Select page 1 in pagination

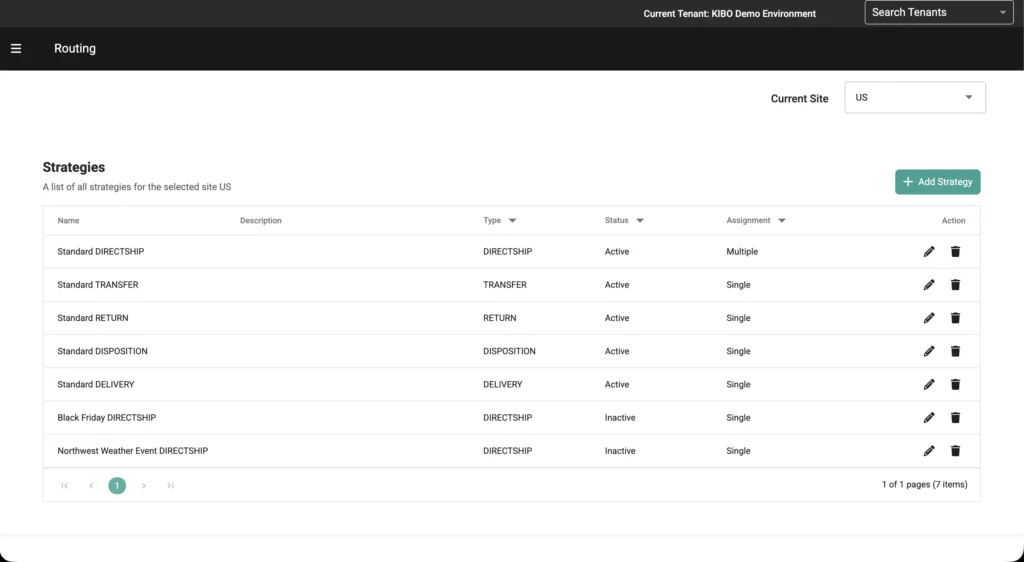[x=117, y=485]
